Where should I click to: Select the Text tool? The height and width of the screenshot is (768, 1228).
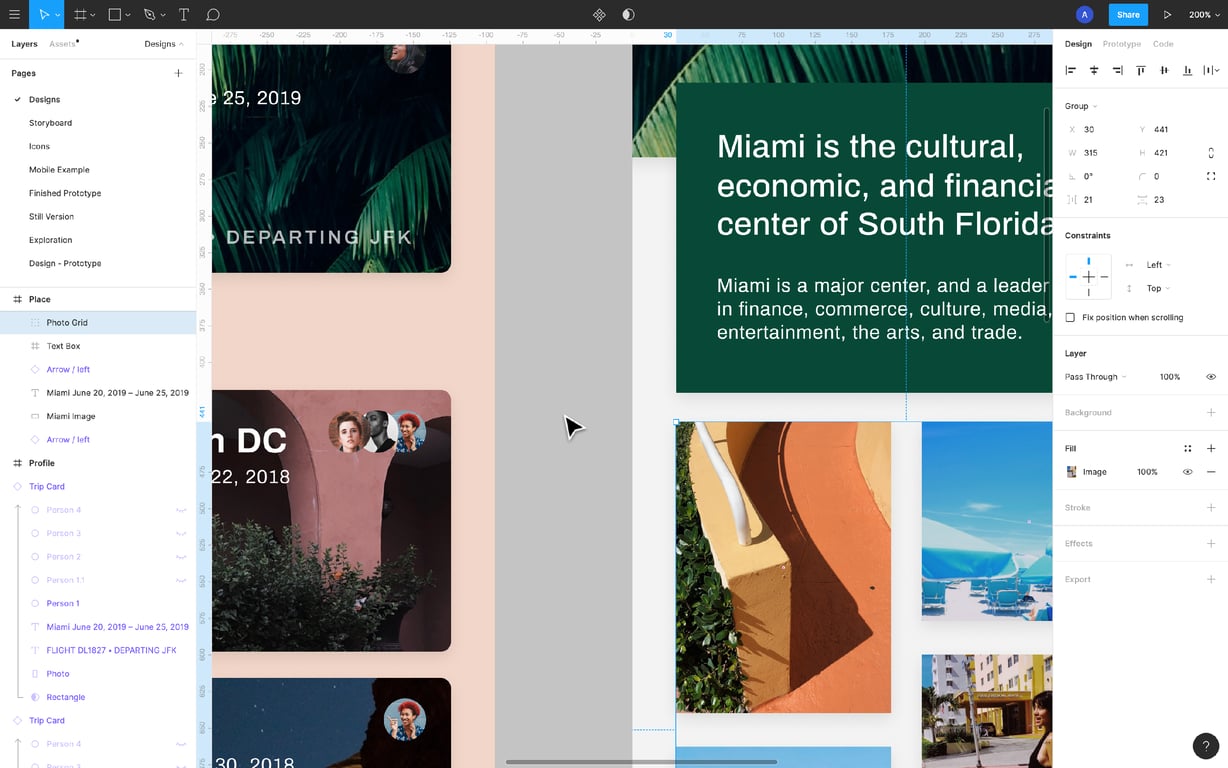184,15
